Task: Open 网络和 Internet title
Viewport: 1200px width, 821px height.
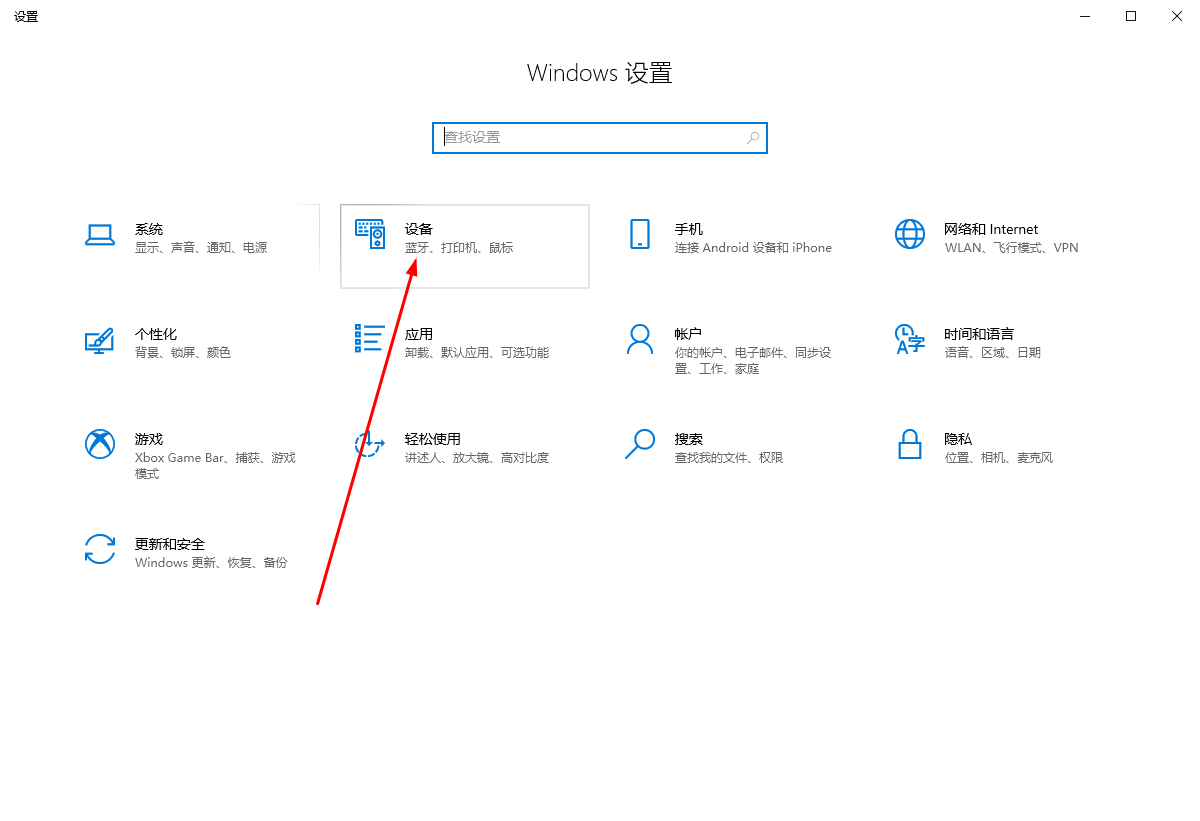Action: click(992, 229)
